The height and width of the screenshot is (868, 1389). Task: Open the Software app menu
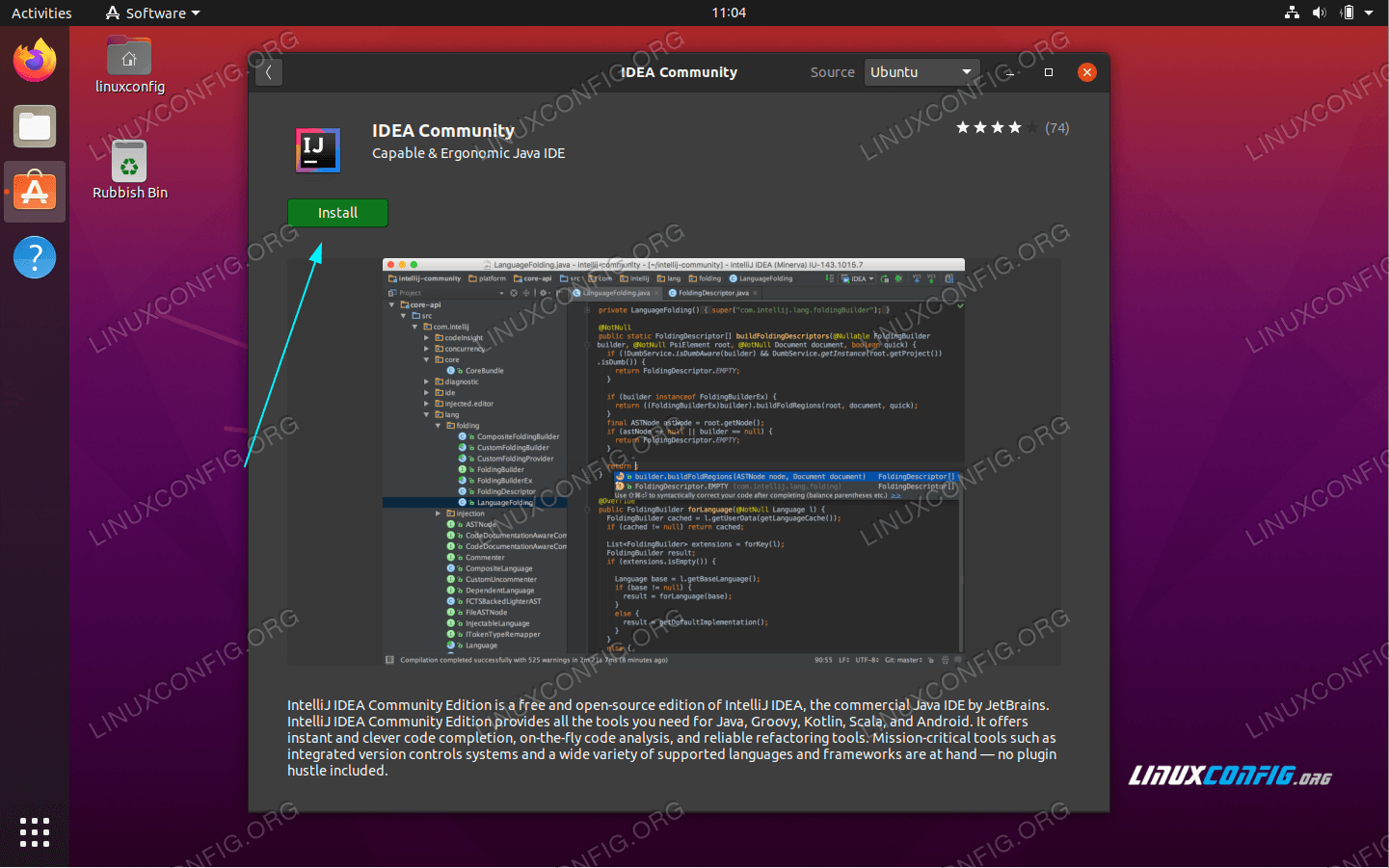(152, 13)
